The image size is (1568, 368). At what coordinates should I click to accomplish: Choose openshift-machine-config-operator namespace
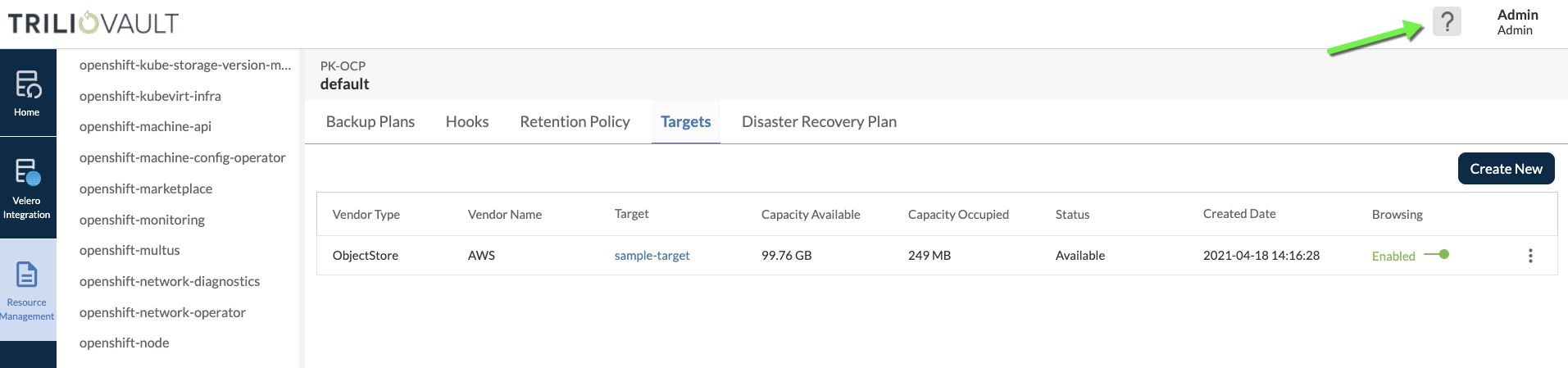point(182,157)
